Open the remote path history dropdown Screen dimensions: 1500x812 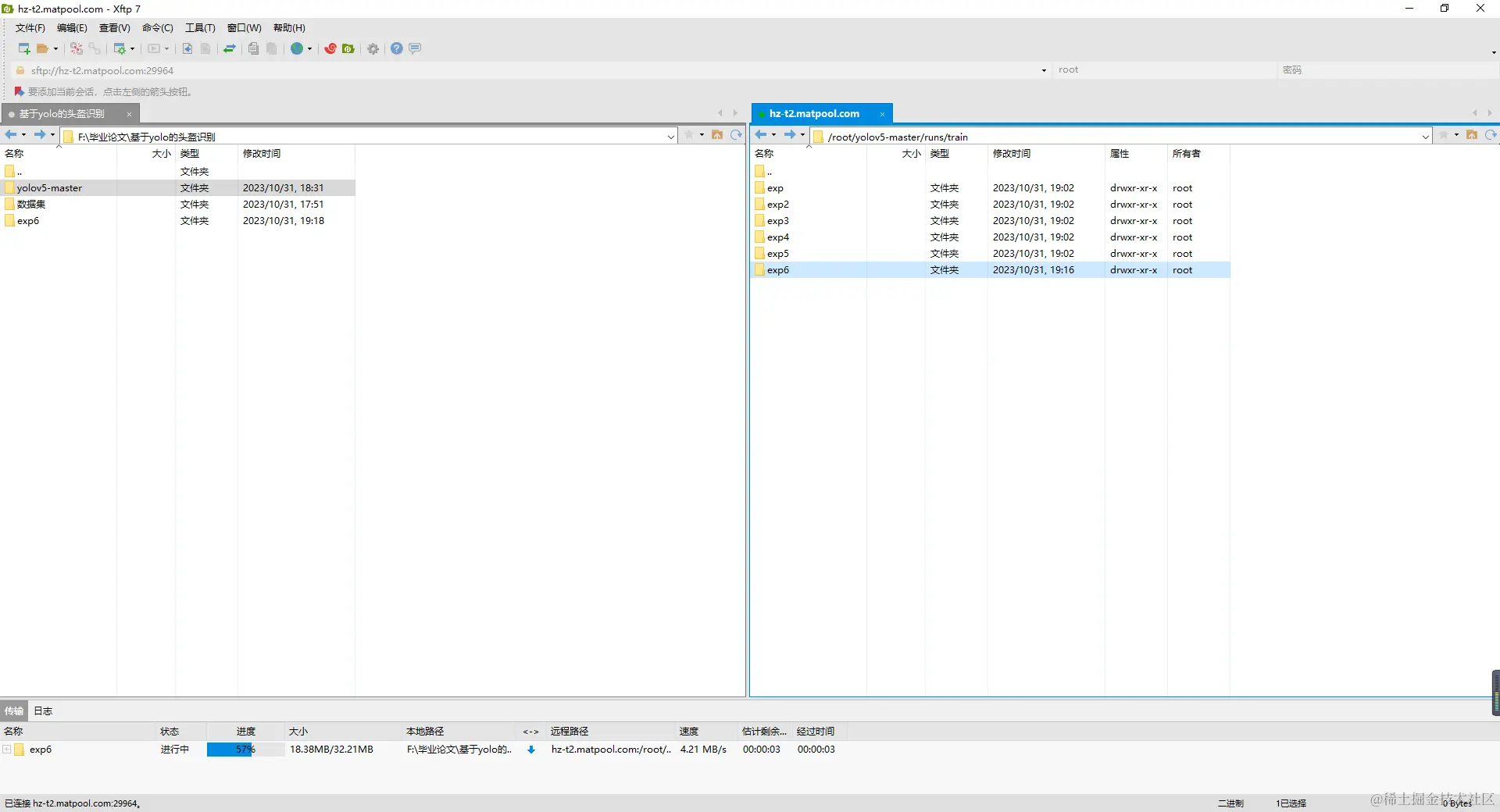pyautogui.click(x=1426, y=137)
